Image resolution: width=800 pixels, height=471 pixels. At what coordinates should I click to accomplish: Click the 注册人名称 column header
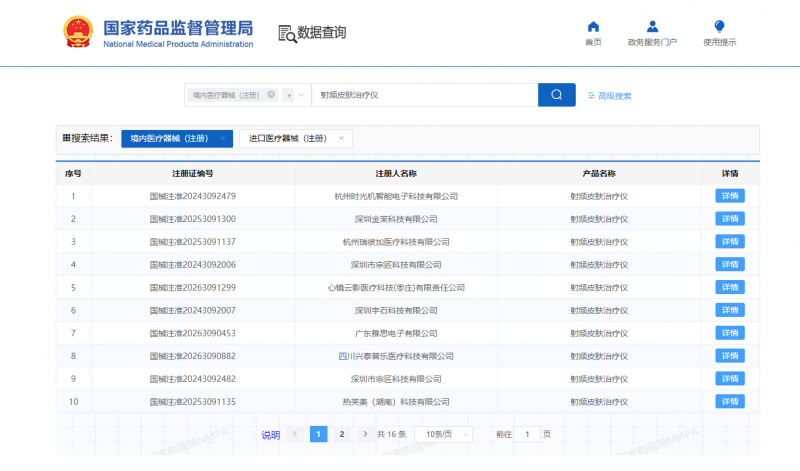(x=396, y=173)
